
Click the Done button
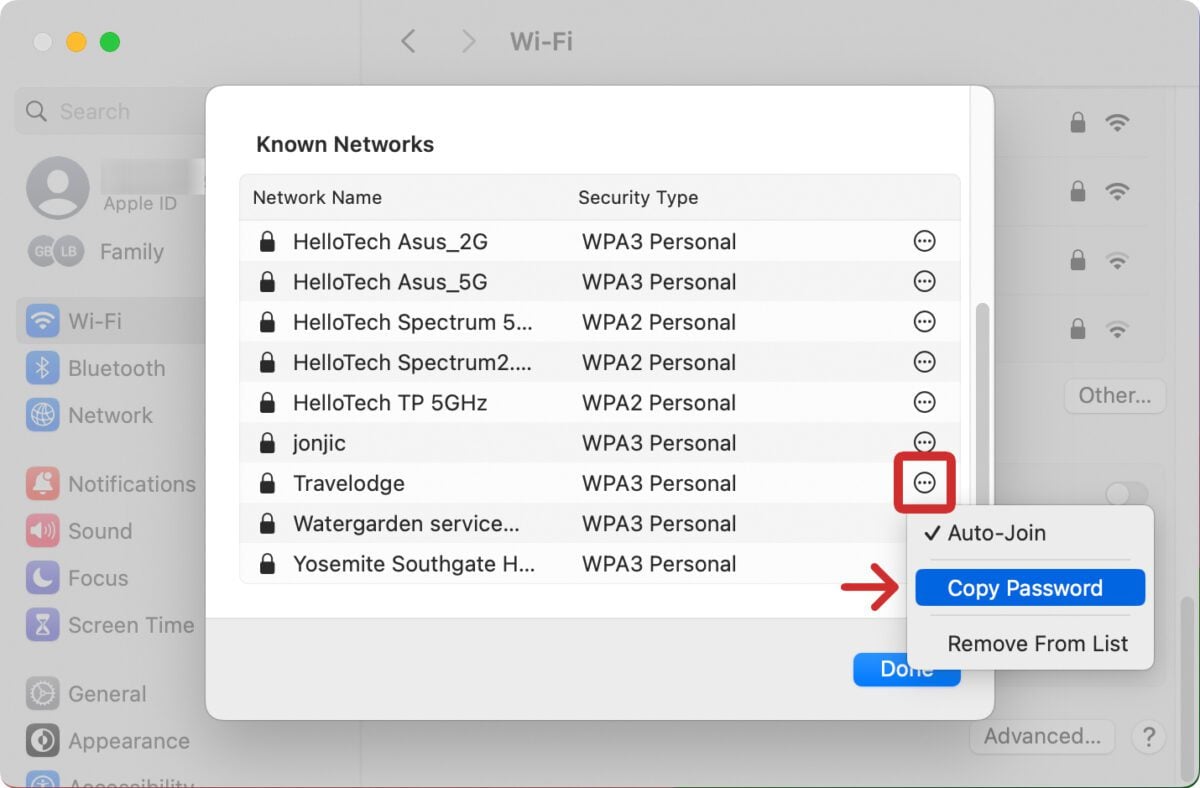(x=906, y=669)
